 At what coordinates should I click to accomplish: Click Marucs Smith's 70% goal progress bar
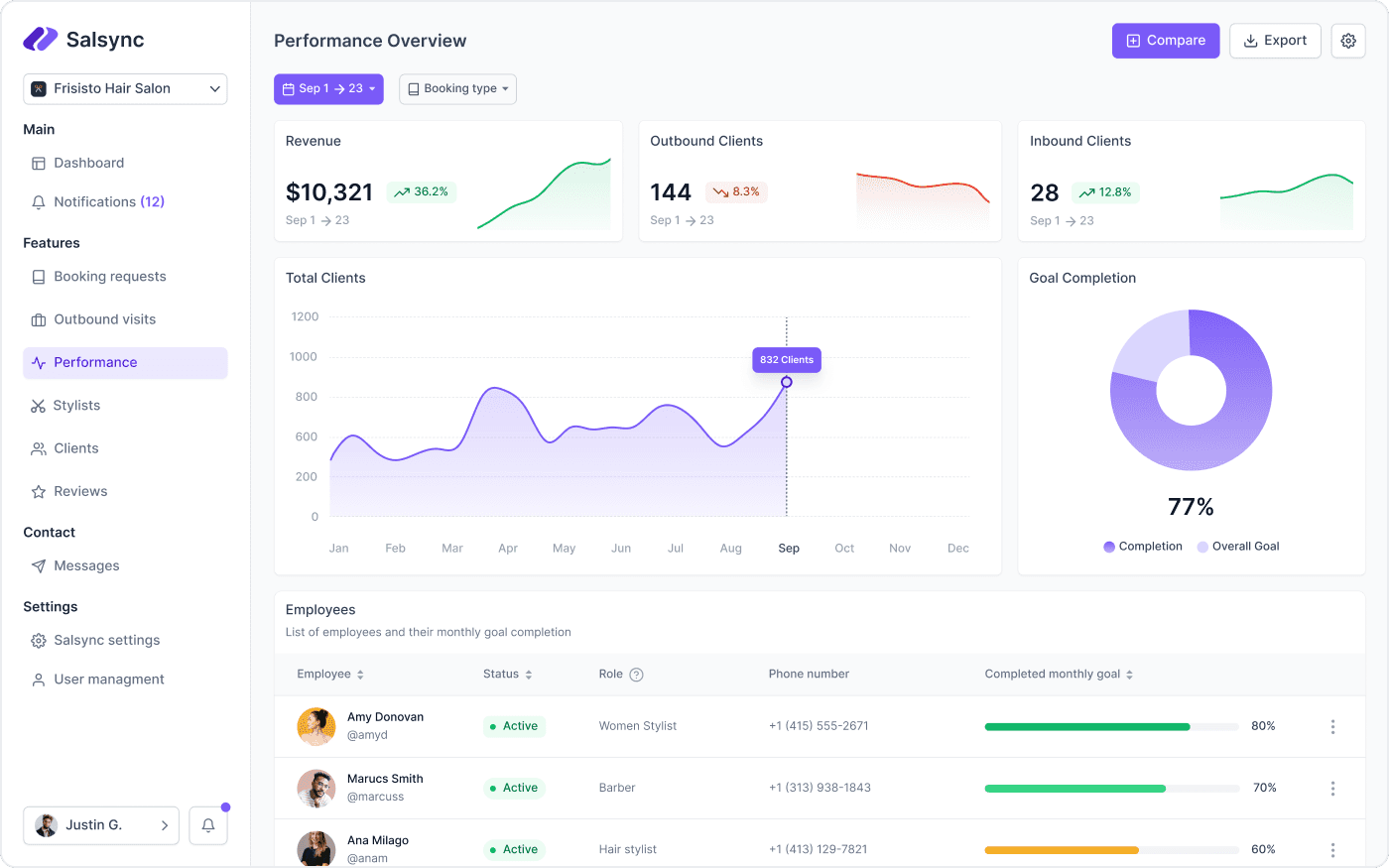[x=1112, y=789]
